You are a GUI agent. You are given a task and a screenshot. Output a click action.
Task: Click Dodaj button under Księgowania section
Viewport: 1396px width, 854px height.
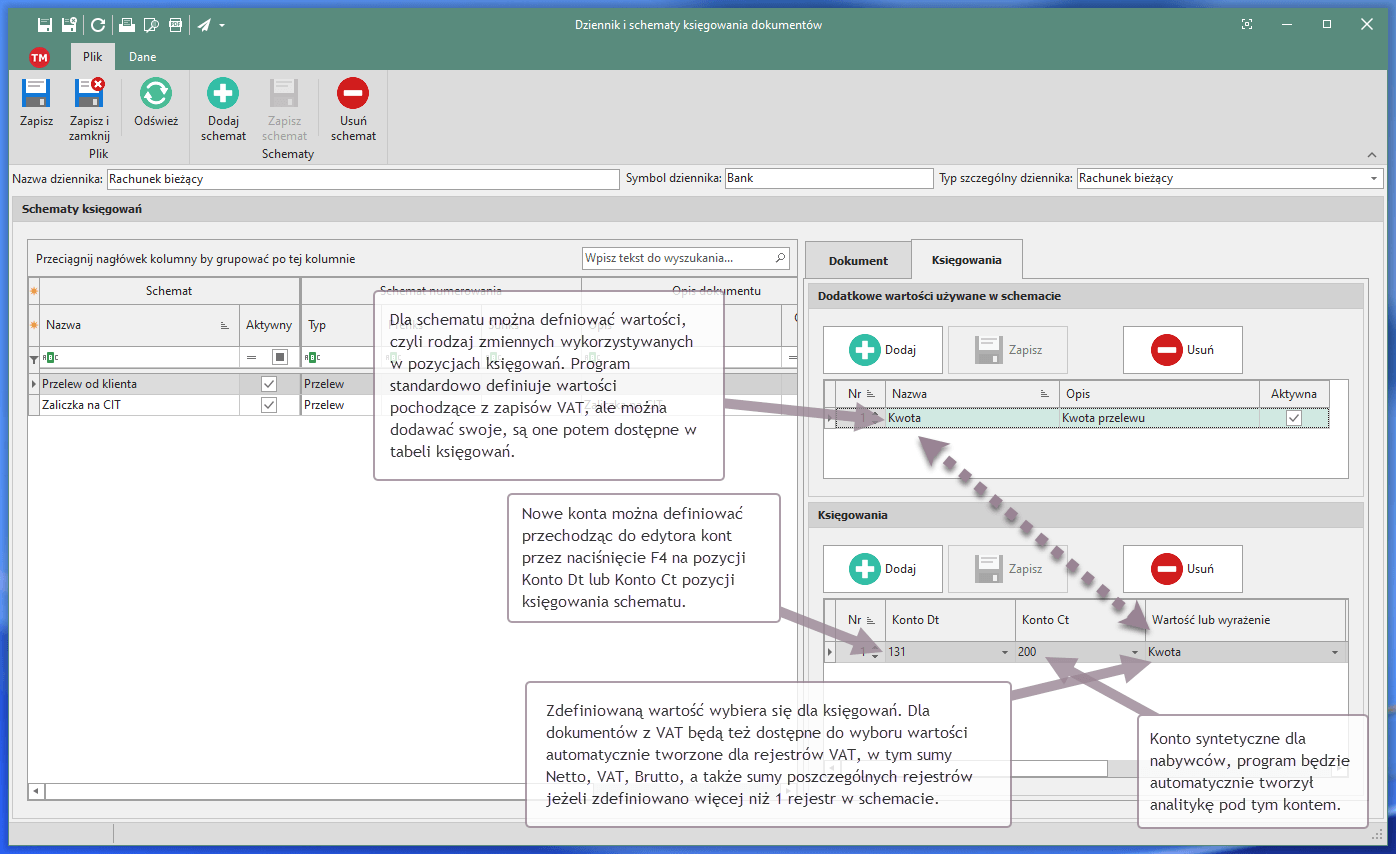882,569
